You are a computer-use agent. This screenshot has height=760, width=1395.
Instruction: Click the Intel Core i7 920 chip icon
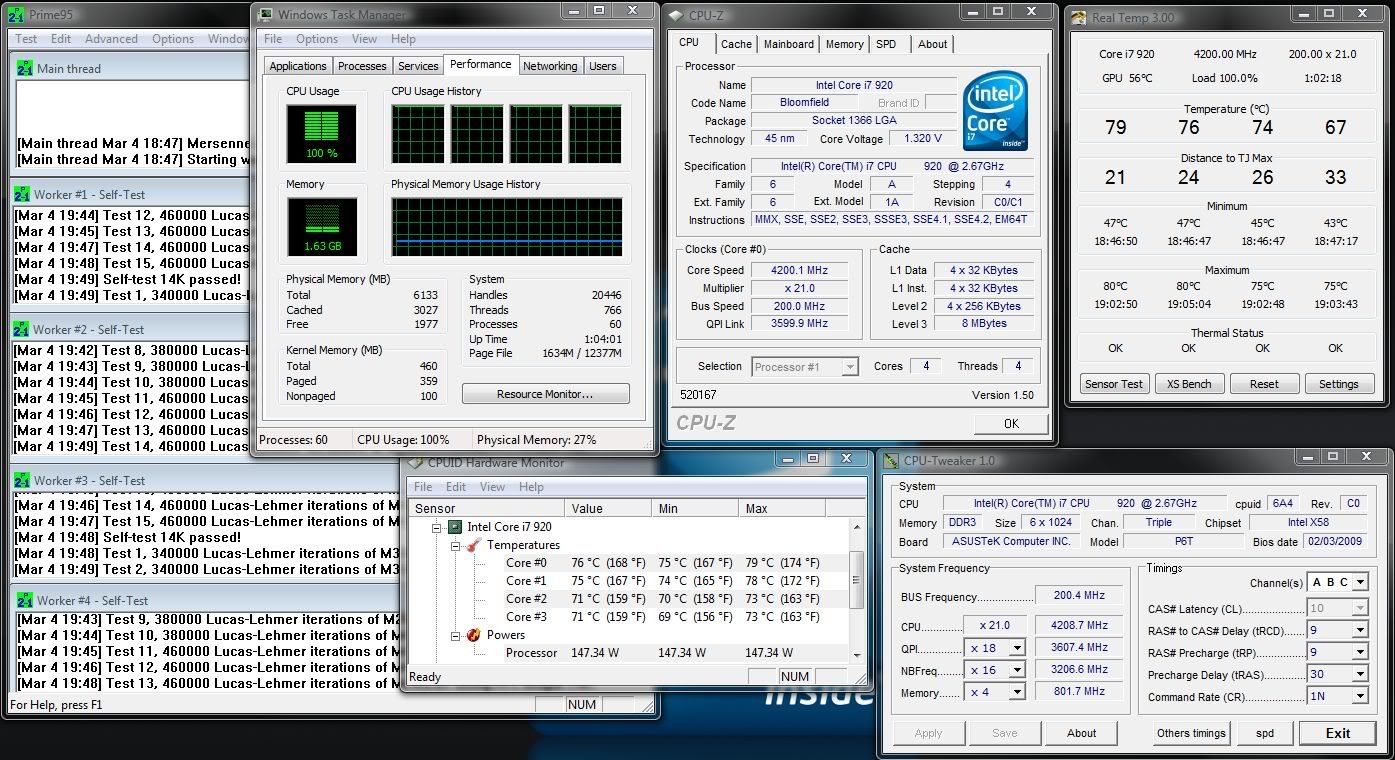pyautogui.click(x=455, y=527)
